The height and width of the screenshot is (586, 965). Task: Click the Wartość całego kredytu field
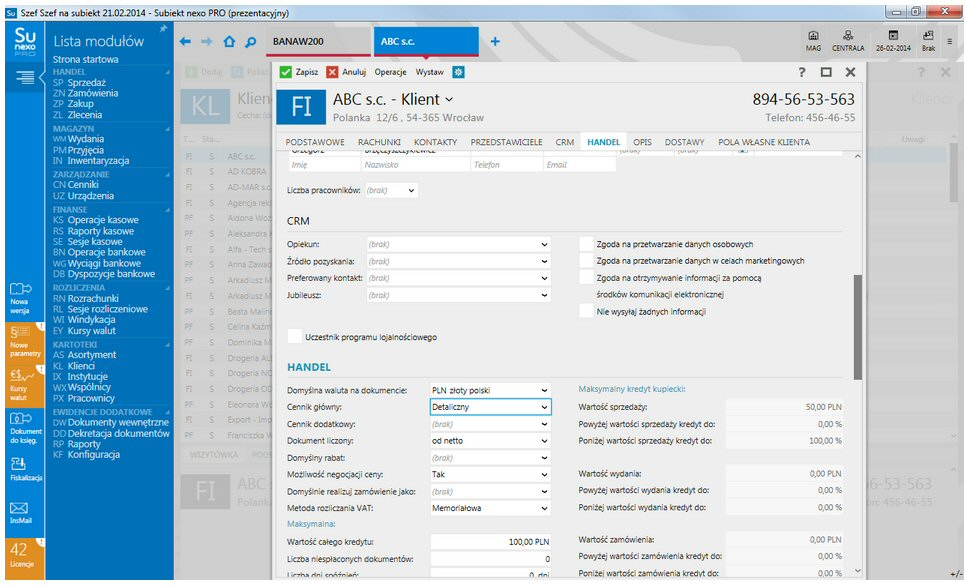click(491, 541)
